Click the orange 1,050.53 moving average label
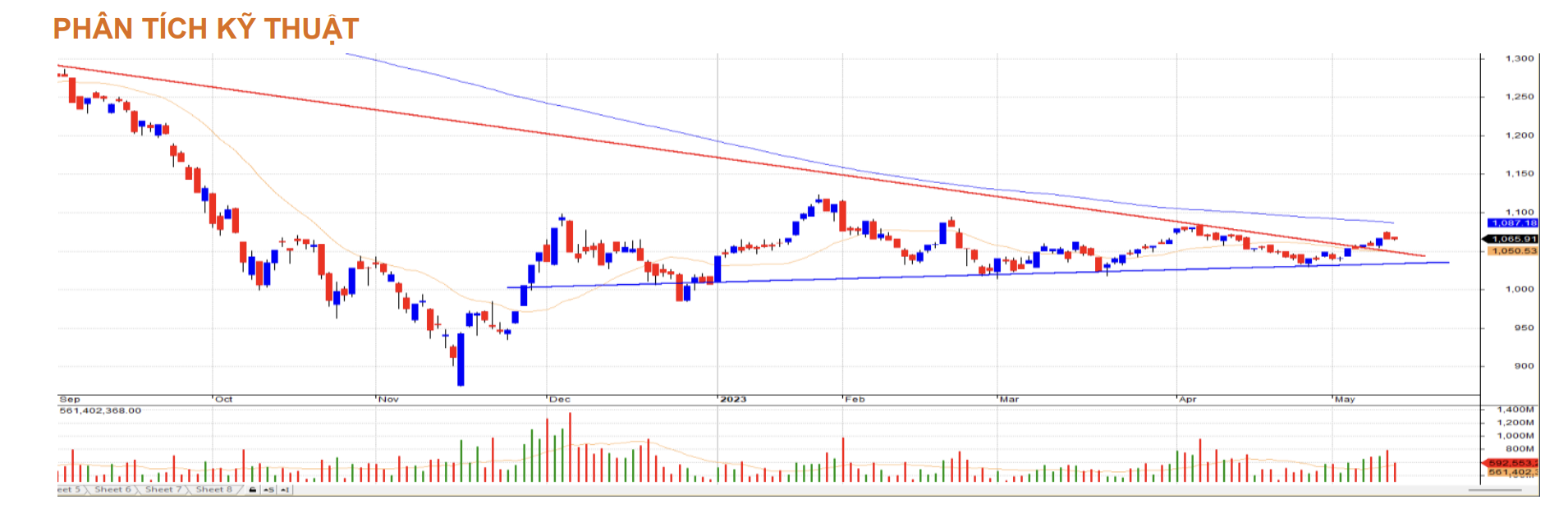1568x509 pixels. 1512,251
